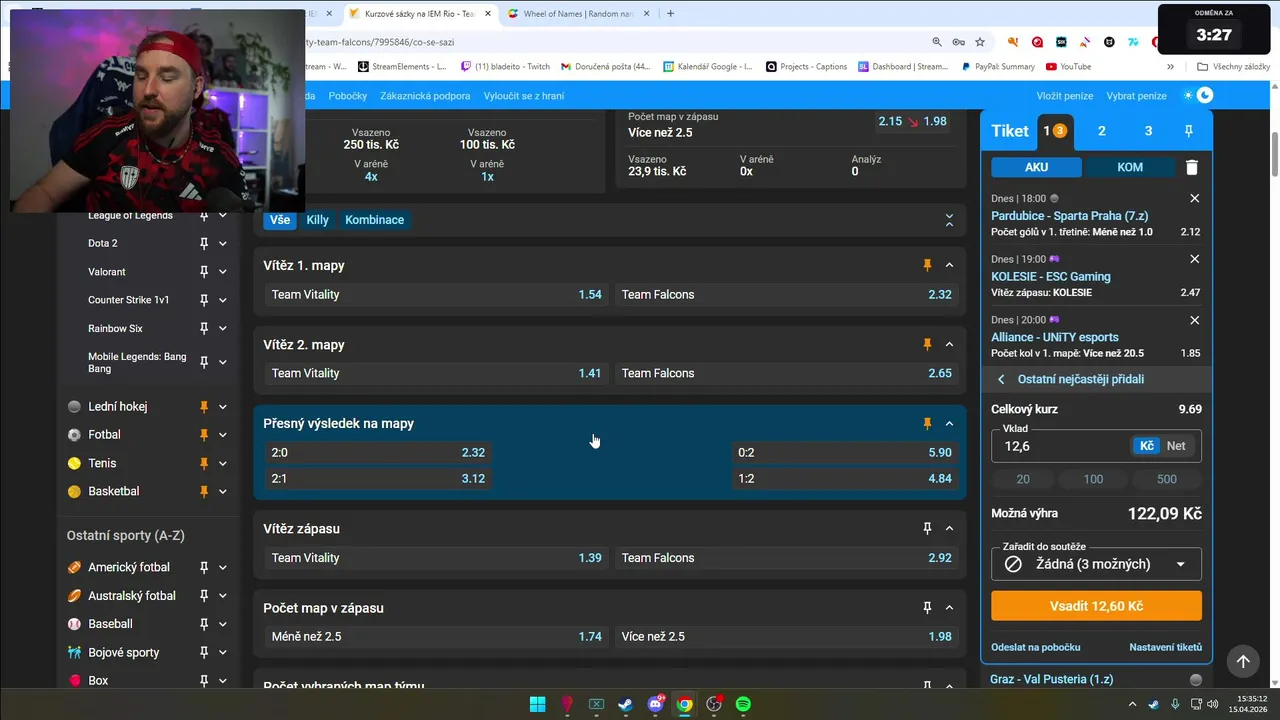Switch to ticket tab 1

[x=1054, y=131]
